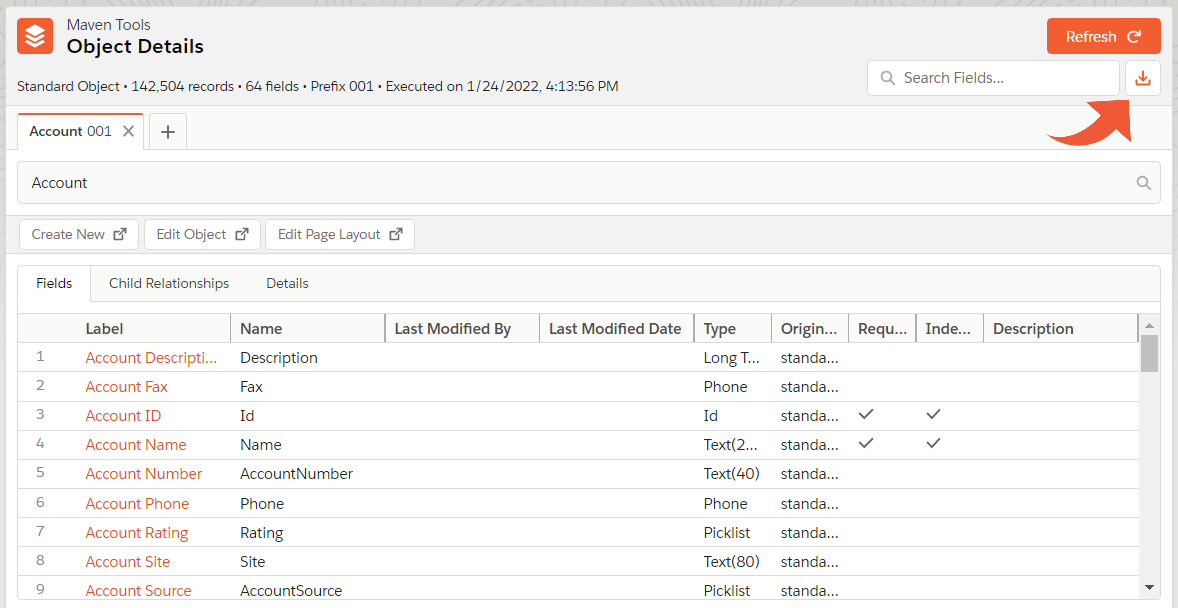Click the Long T... type cell
Screen dimensions: 1178x608
(732, 358)
